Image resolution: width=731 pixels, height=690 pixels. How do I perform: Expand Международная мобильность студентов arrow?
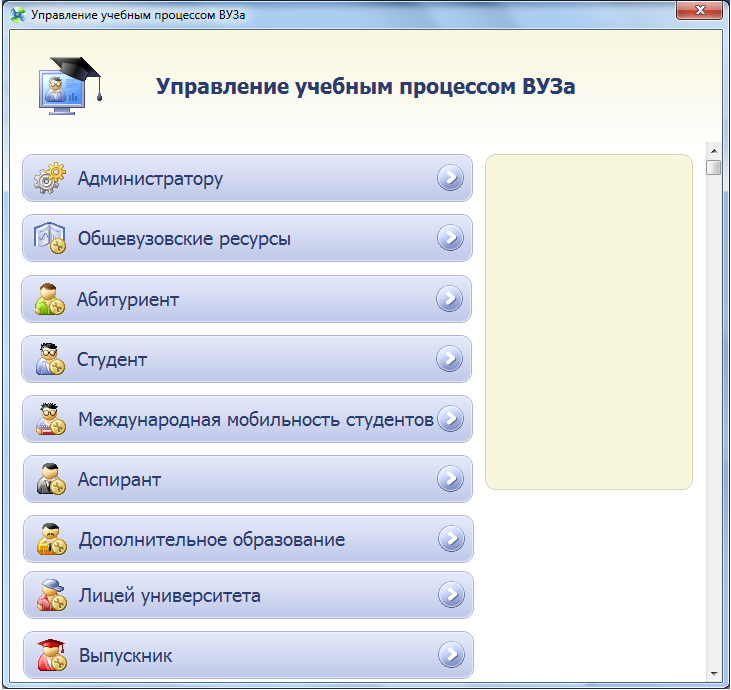(450, 418)
